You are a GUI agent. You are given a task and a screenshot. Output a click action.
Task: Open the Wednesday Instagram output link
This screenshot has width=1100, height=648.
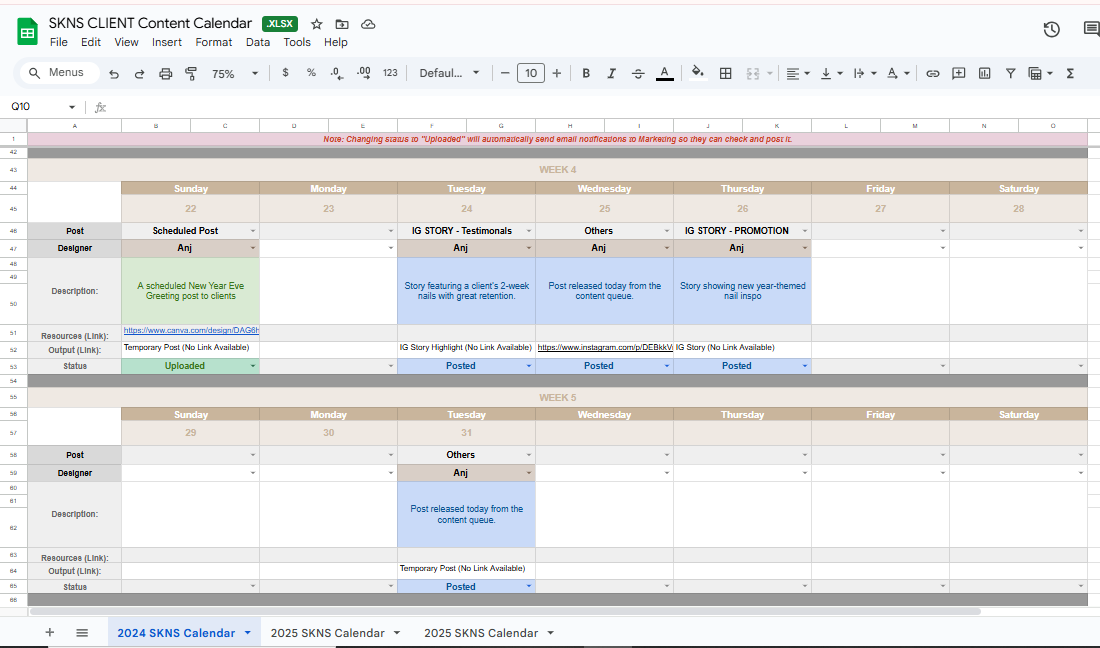tap(603, 348)
